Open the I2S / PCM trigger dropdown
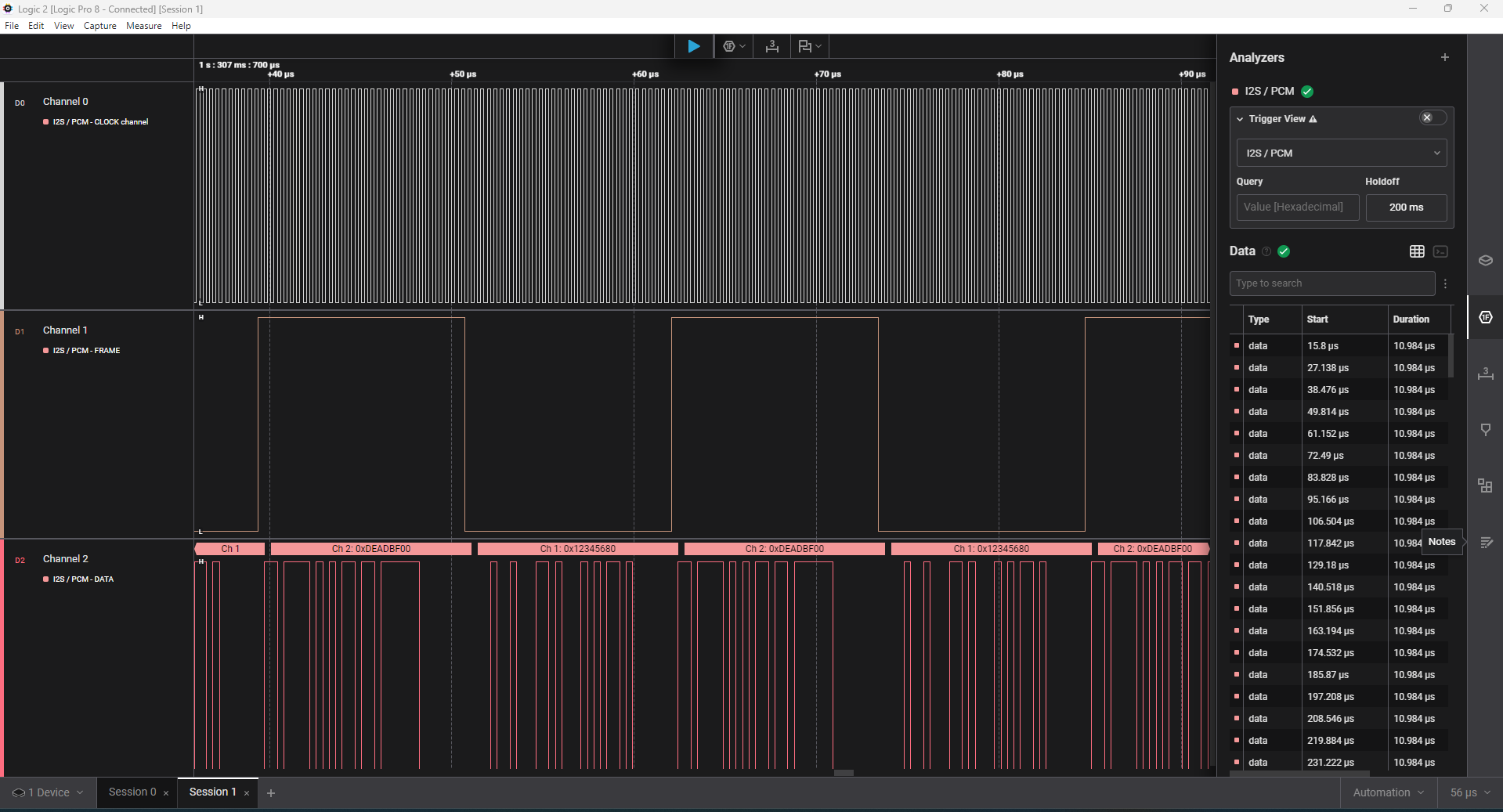 click(1341, 153)
